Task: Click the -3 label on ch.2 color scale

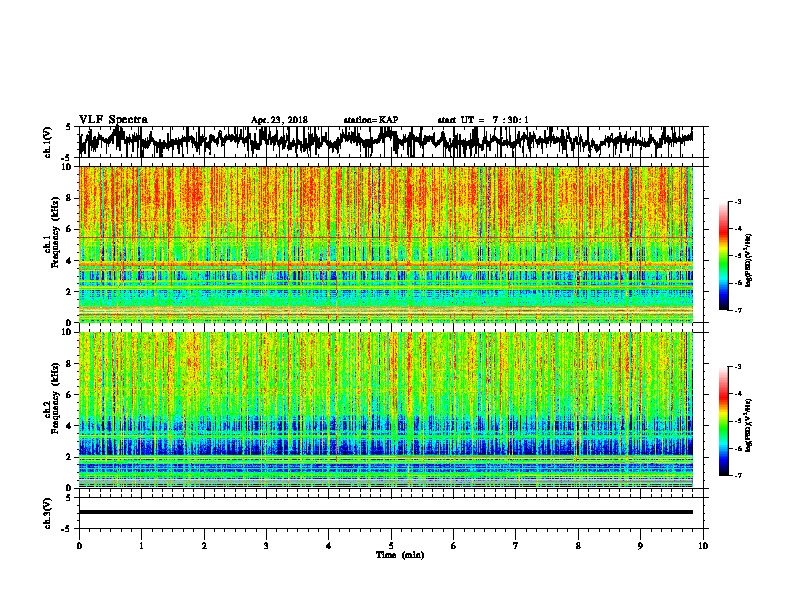Action: (x=738, y=367)
